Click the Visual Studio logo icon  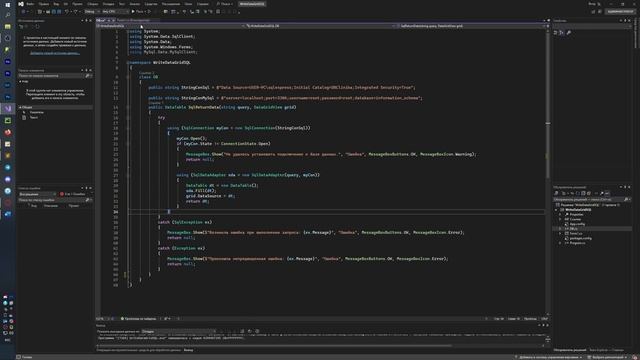tap(21, 4)
